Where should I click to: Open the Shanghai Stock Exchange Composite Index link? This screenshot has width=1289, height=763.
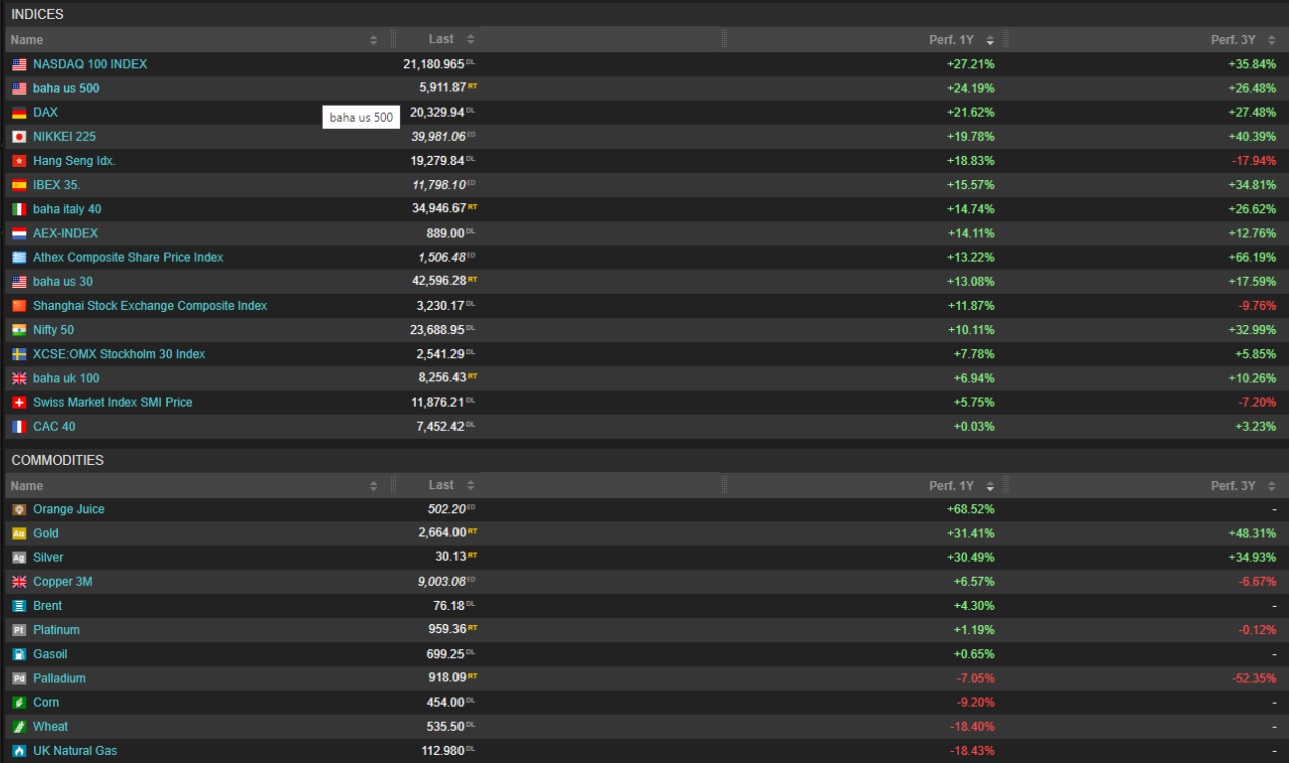[150, 306]
